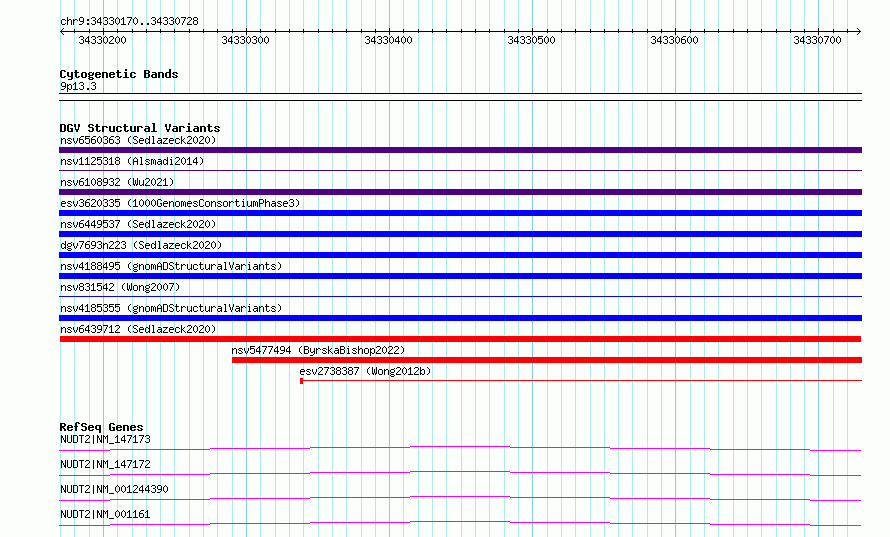The height and width of the screenshot is (537, 890).
Task: Click the chr9:34330170..34330728 coordinate label
Action: click(129, 21)
